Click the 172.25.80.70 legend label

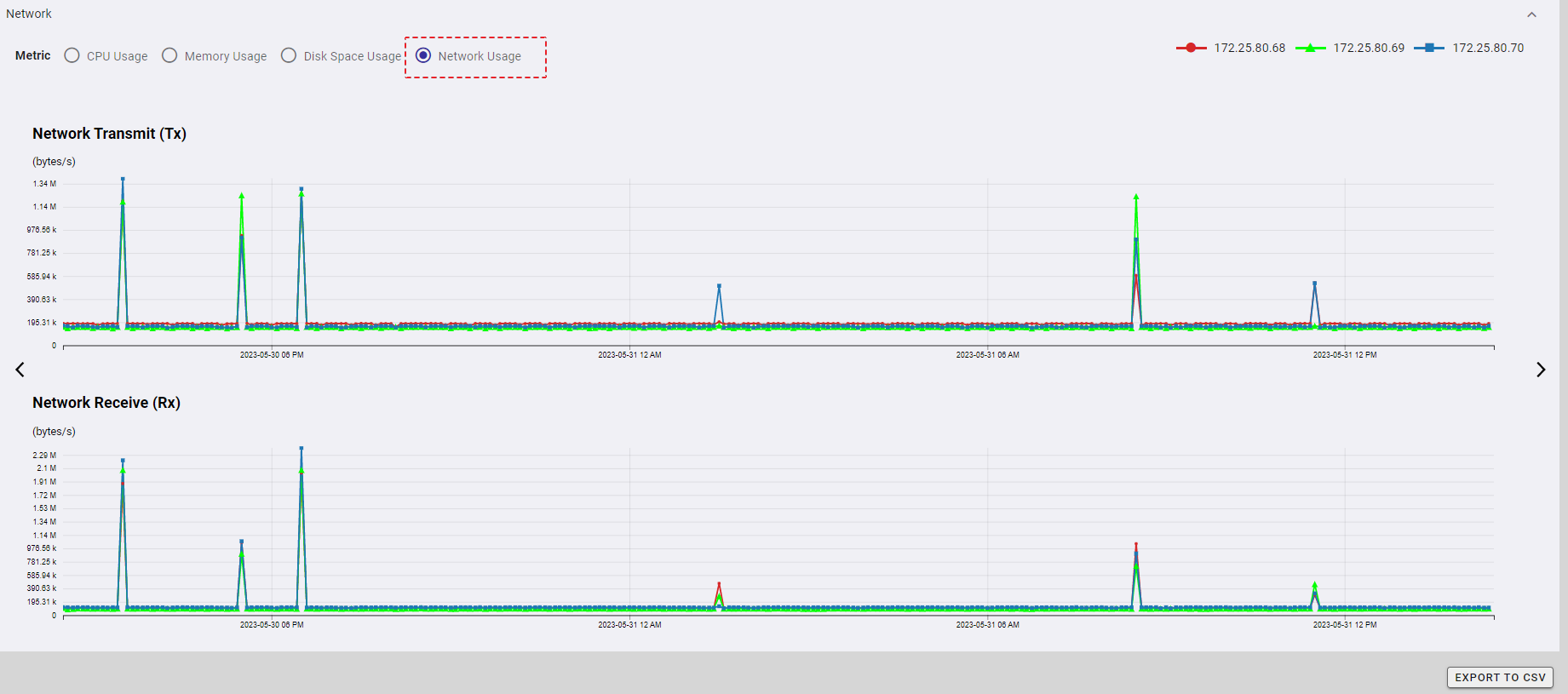point(1488,48)
